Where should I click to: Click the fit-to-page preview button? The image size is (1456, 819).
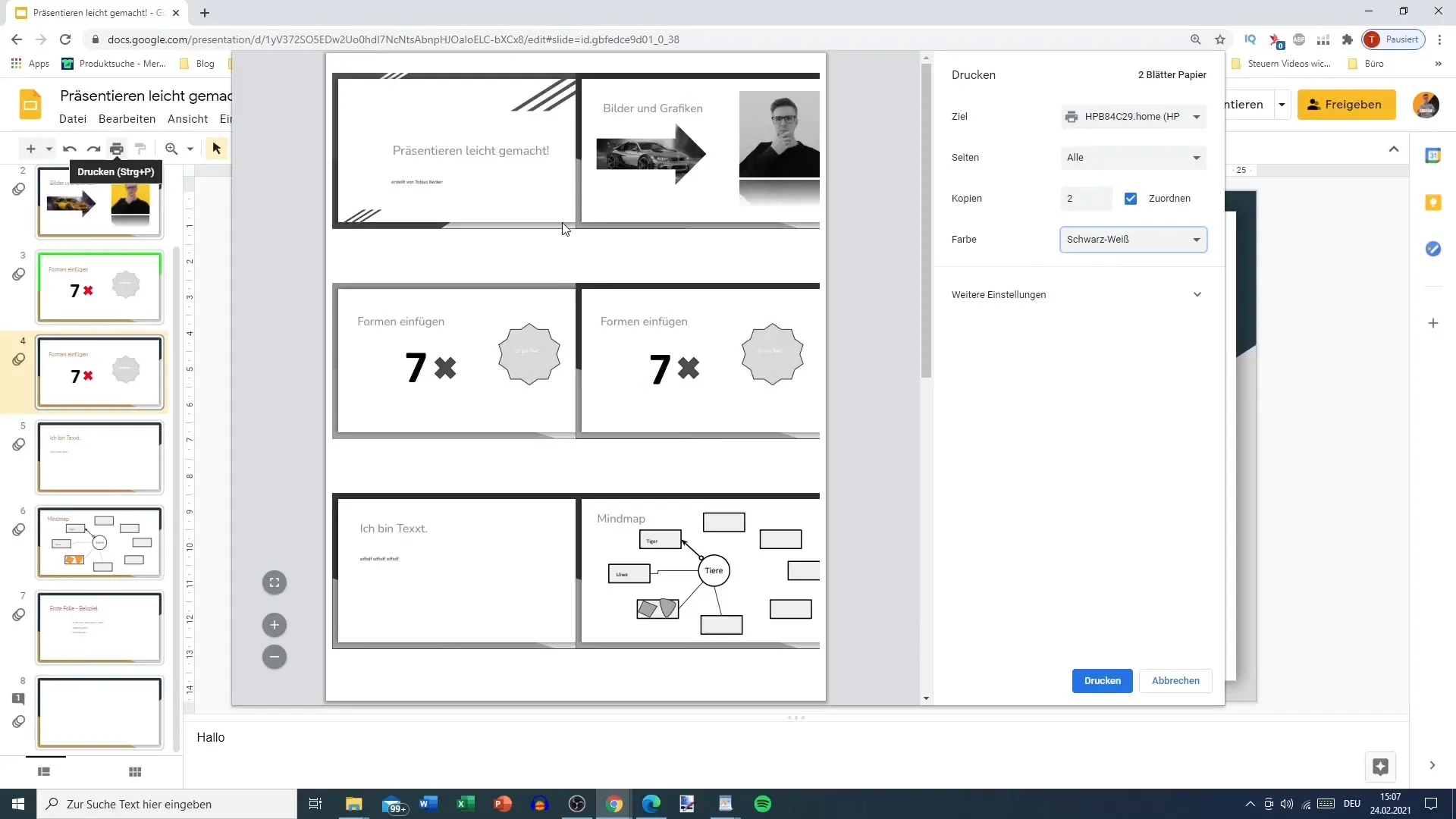275,582
